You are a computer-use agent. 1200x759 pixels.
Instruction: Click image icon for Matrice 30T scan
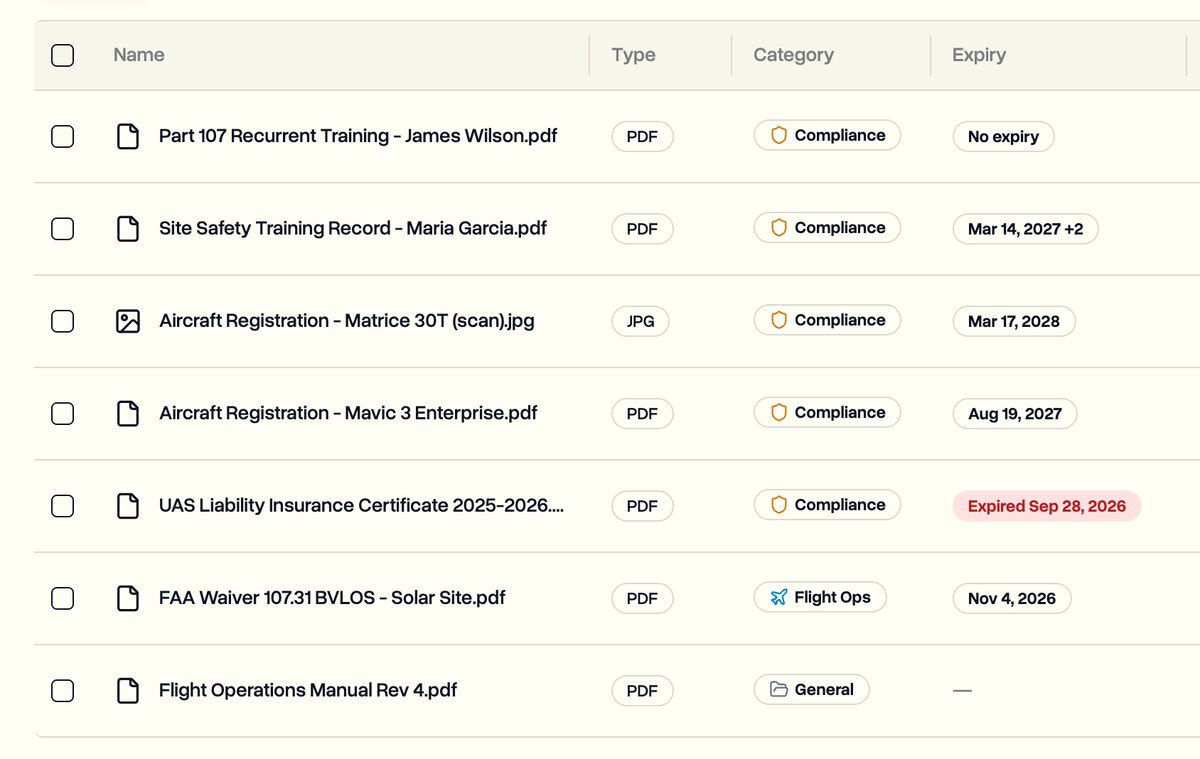[128, 321]
